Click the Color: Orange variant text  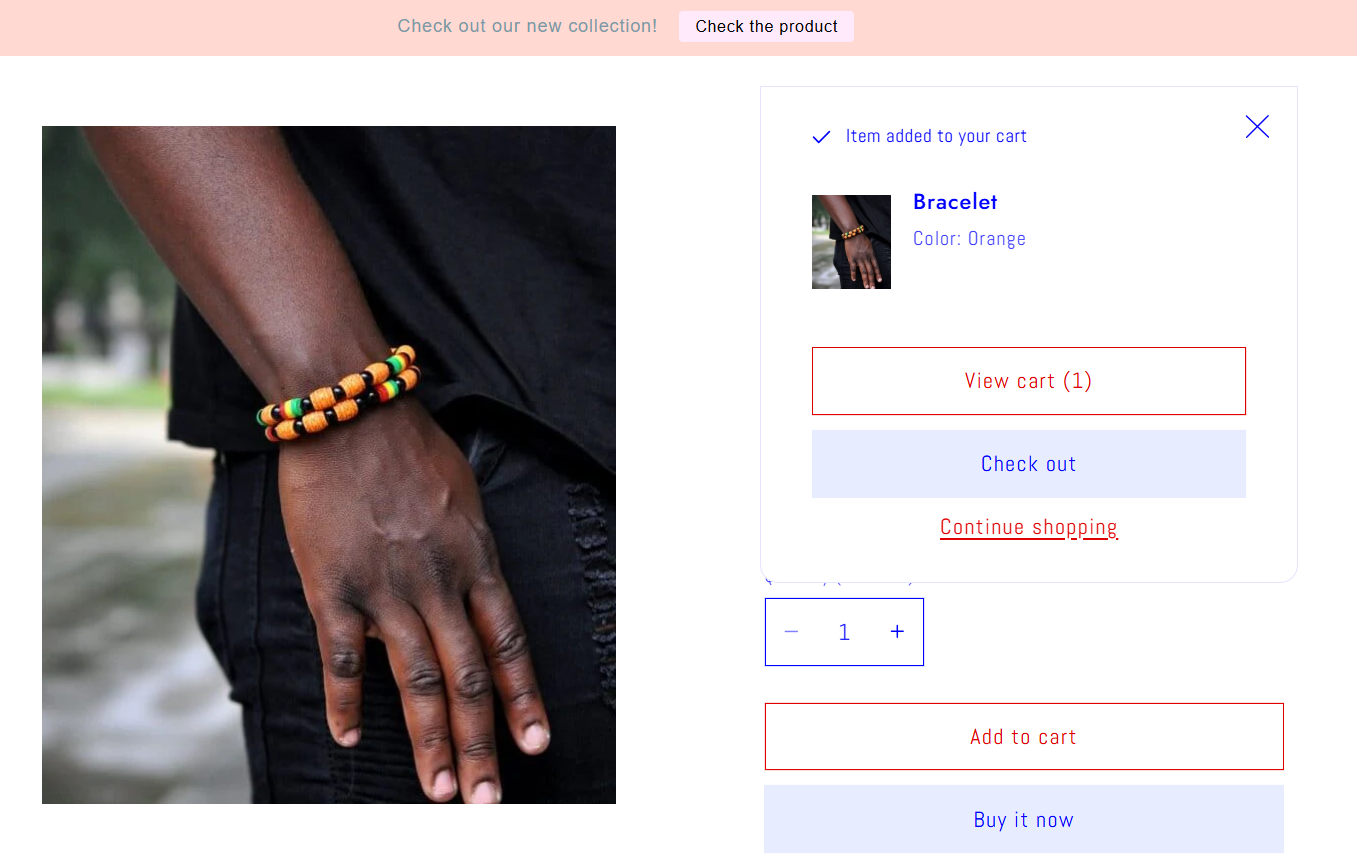(969, 239)
